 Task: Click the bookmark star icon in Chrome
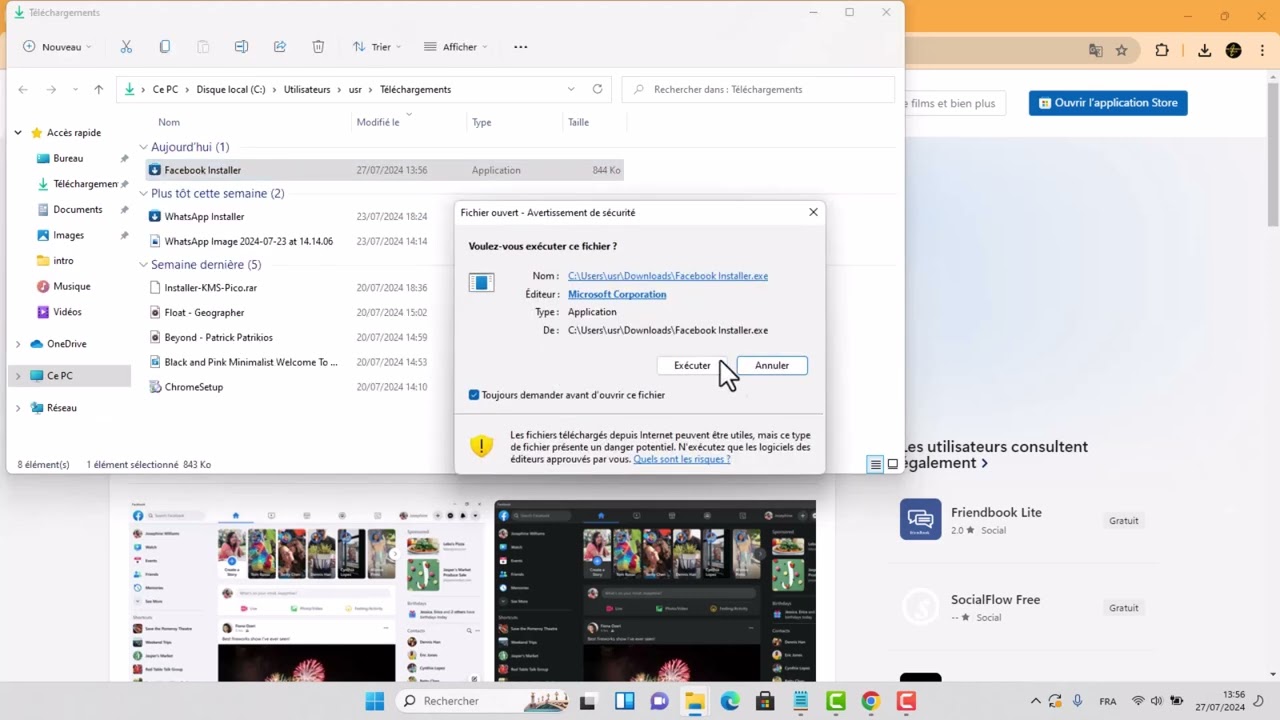point(1121,50)
